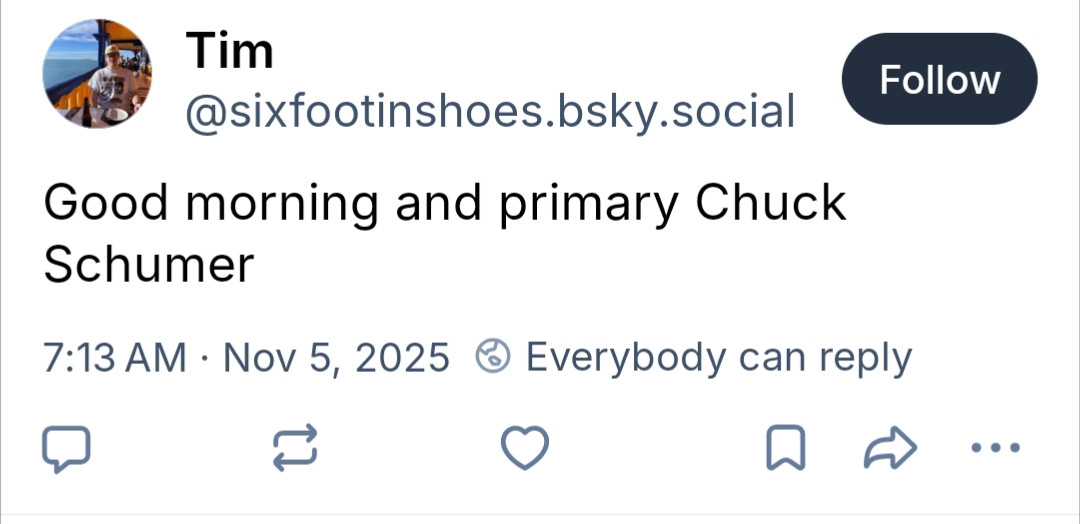
Task: Click the Nov 5, 2025 post date
Action: tap(336, 357)
